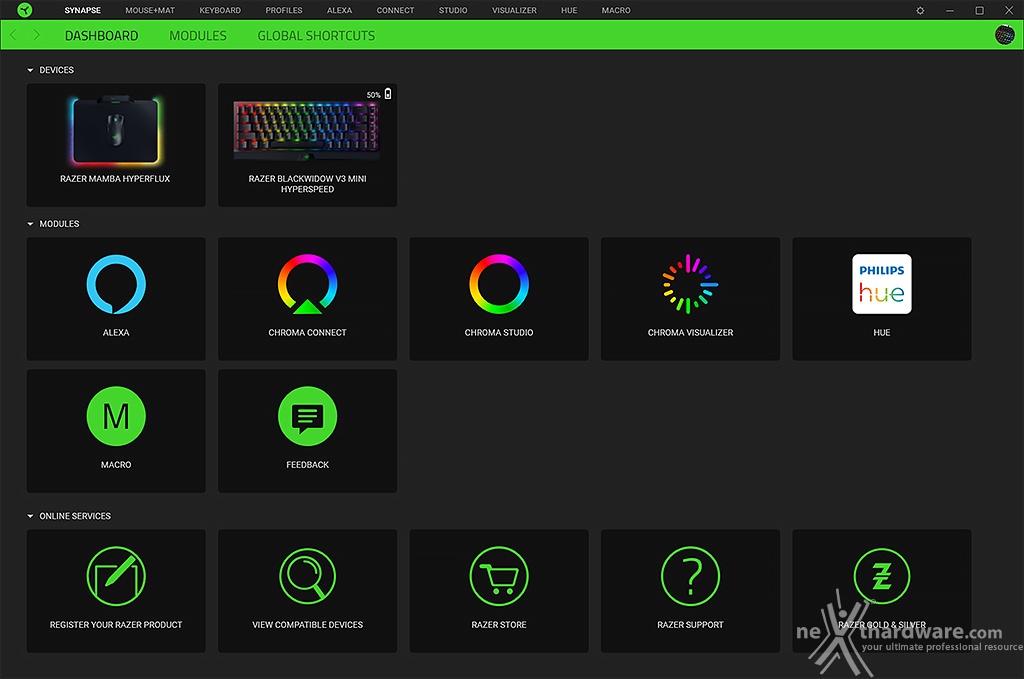Viewport: 1024px width, 679px height.
Task: Select the Razer Mamba Hyperflux device
Action: (116, 145)
